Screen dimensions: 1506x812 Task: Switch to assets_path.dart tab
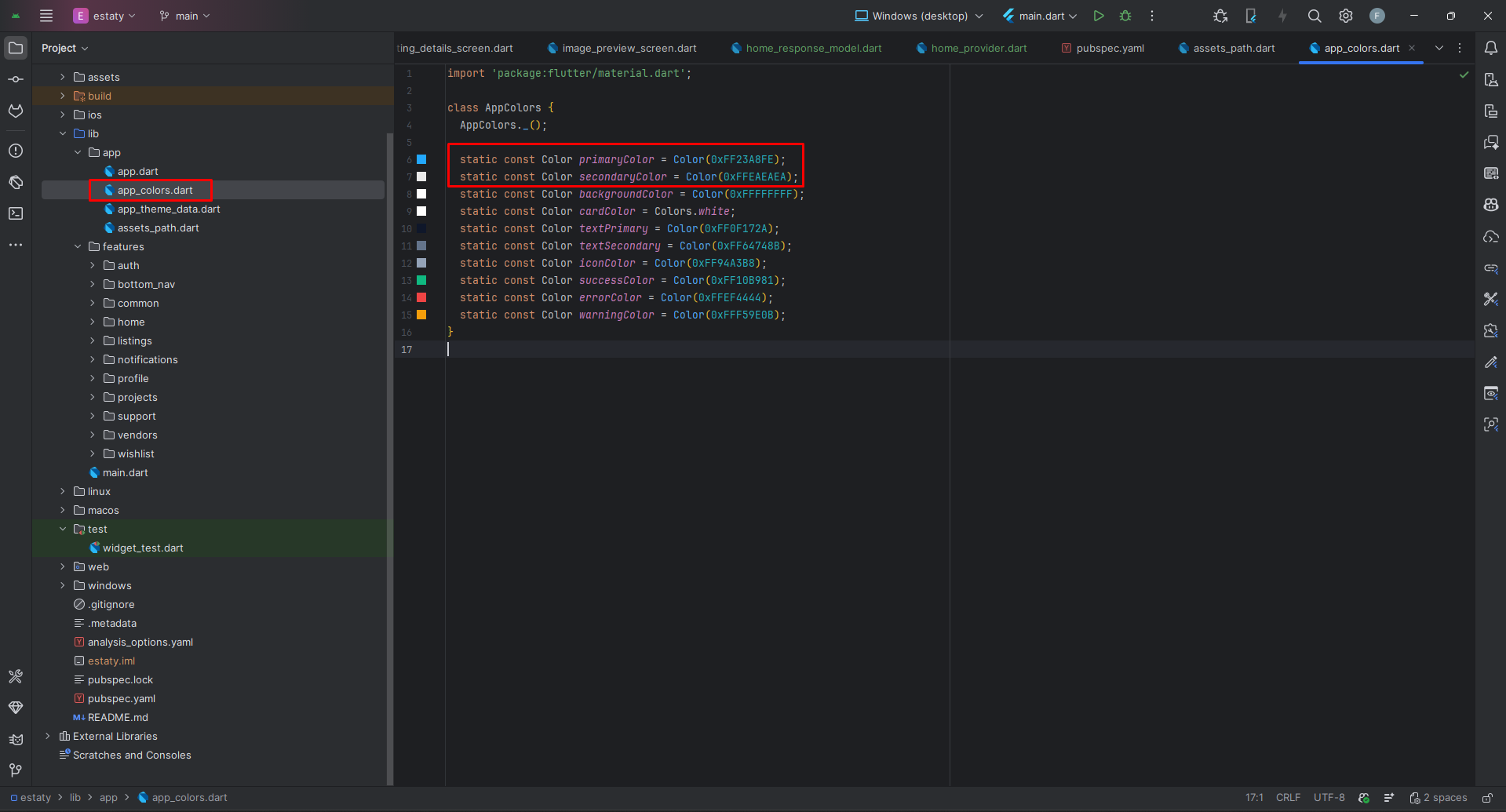click(1227, 48)
